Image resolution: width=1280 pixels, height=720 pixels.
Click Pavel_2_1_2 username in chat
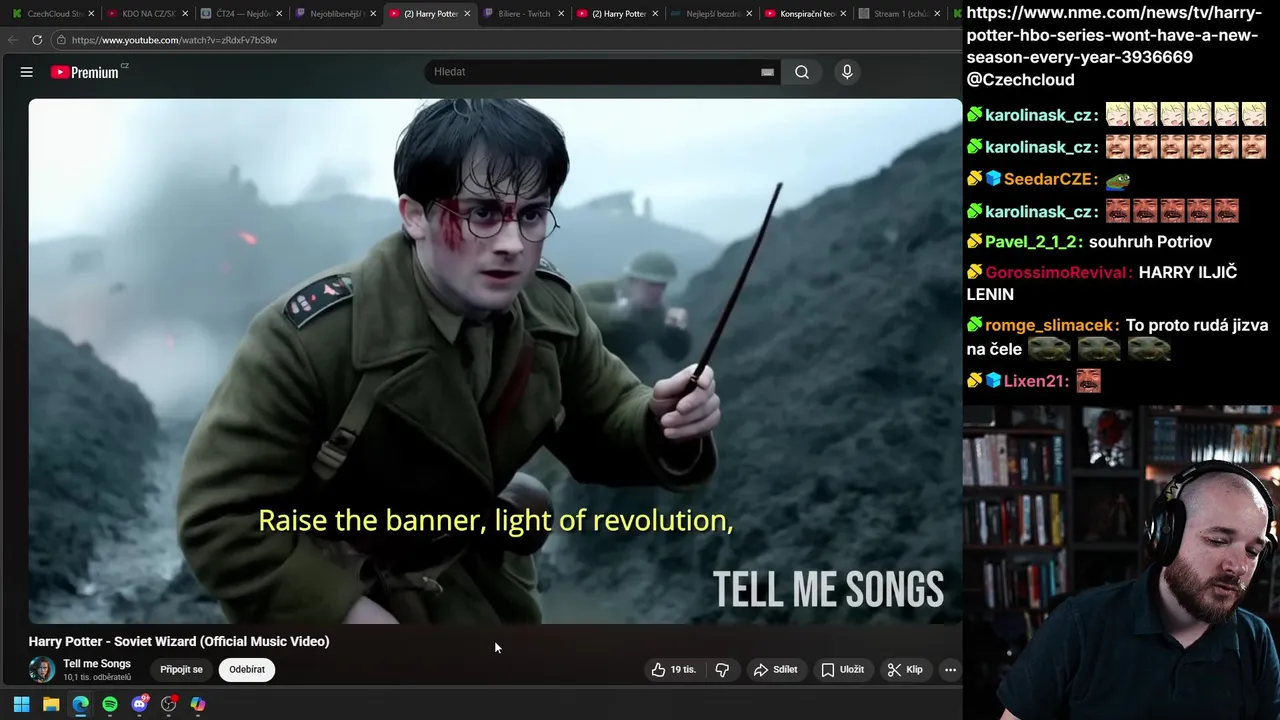[x=1033, y=242]
